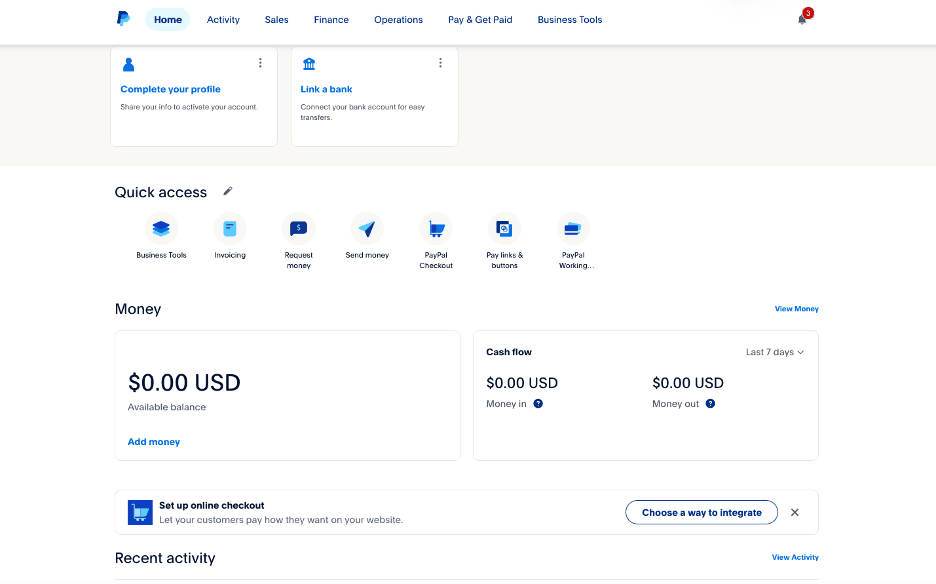
Task: Open options menu on Complete your profile card
Action: 260,62
